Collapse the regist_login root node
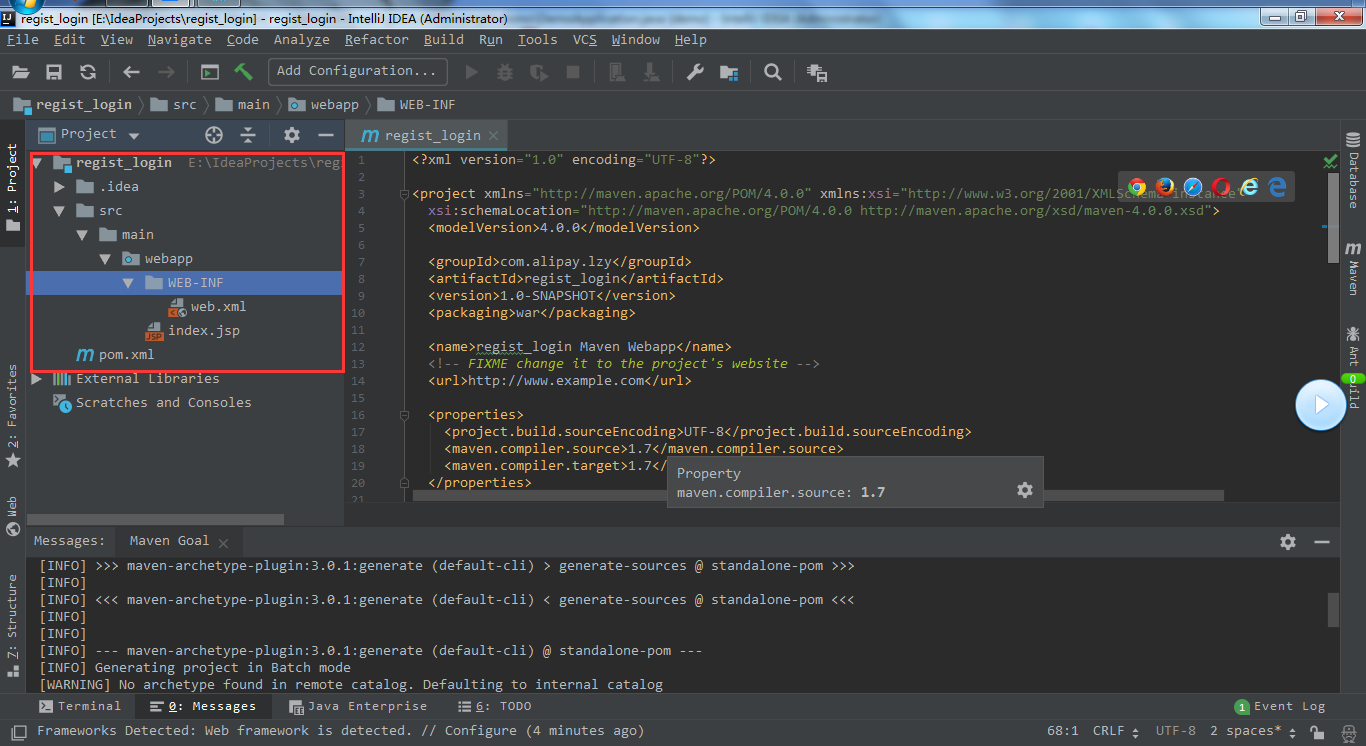Image resolution: width=1366 pixels, height=746 pixels. coord(37,163)
